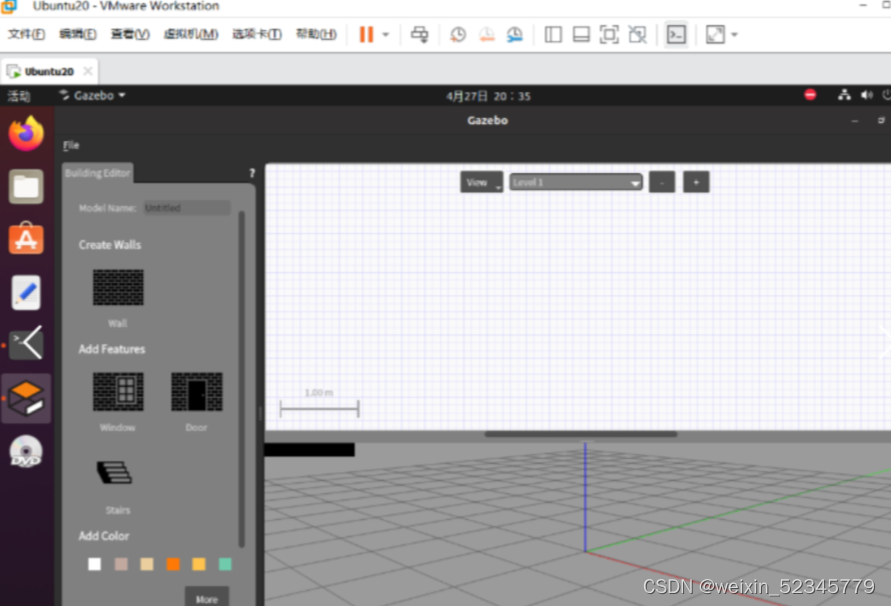Close the Ubuntu20 tab

pyautogui.click(x=88, y=71)
